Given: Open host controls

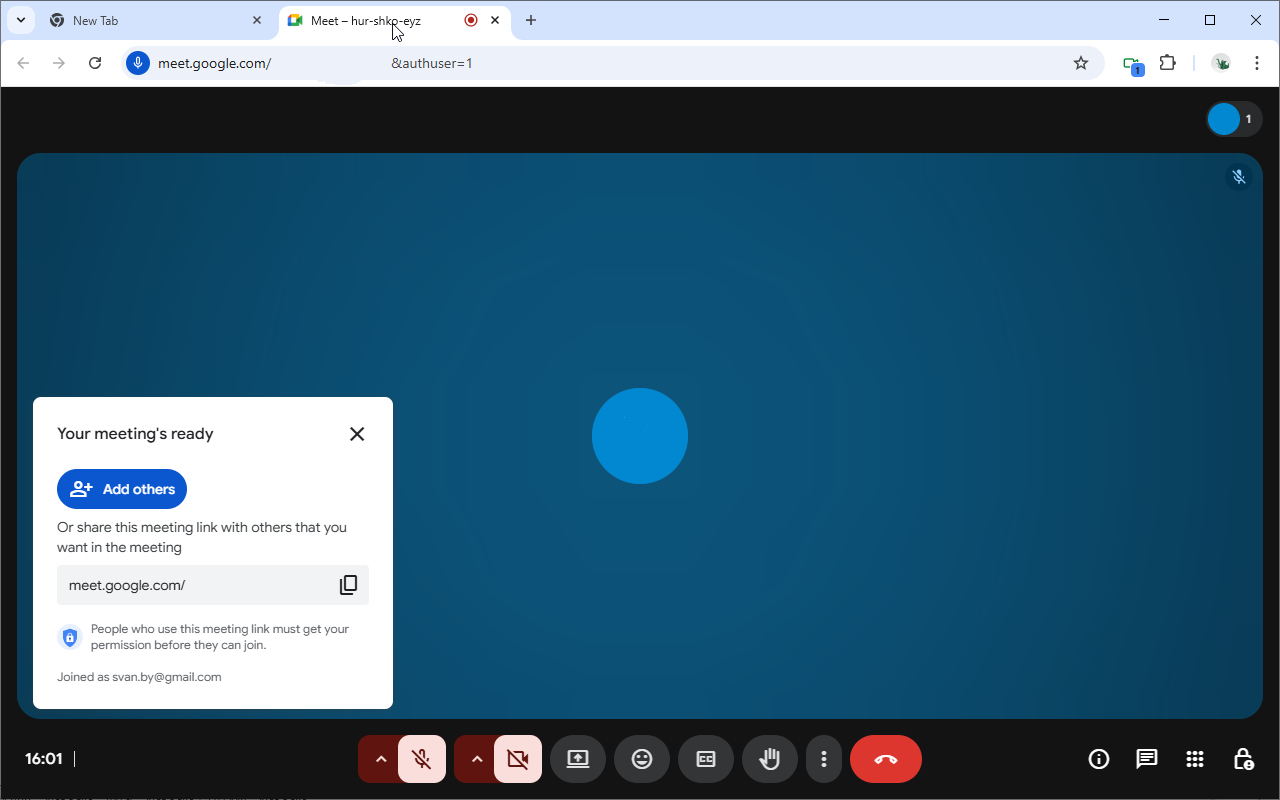Looking at the screenshot, I should 1243,759.
